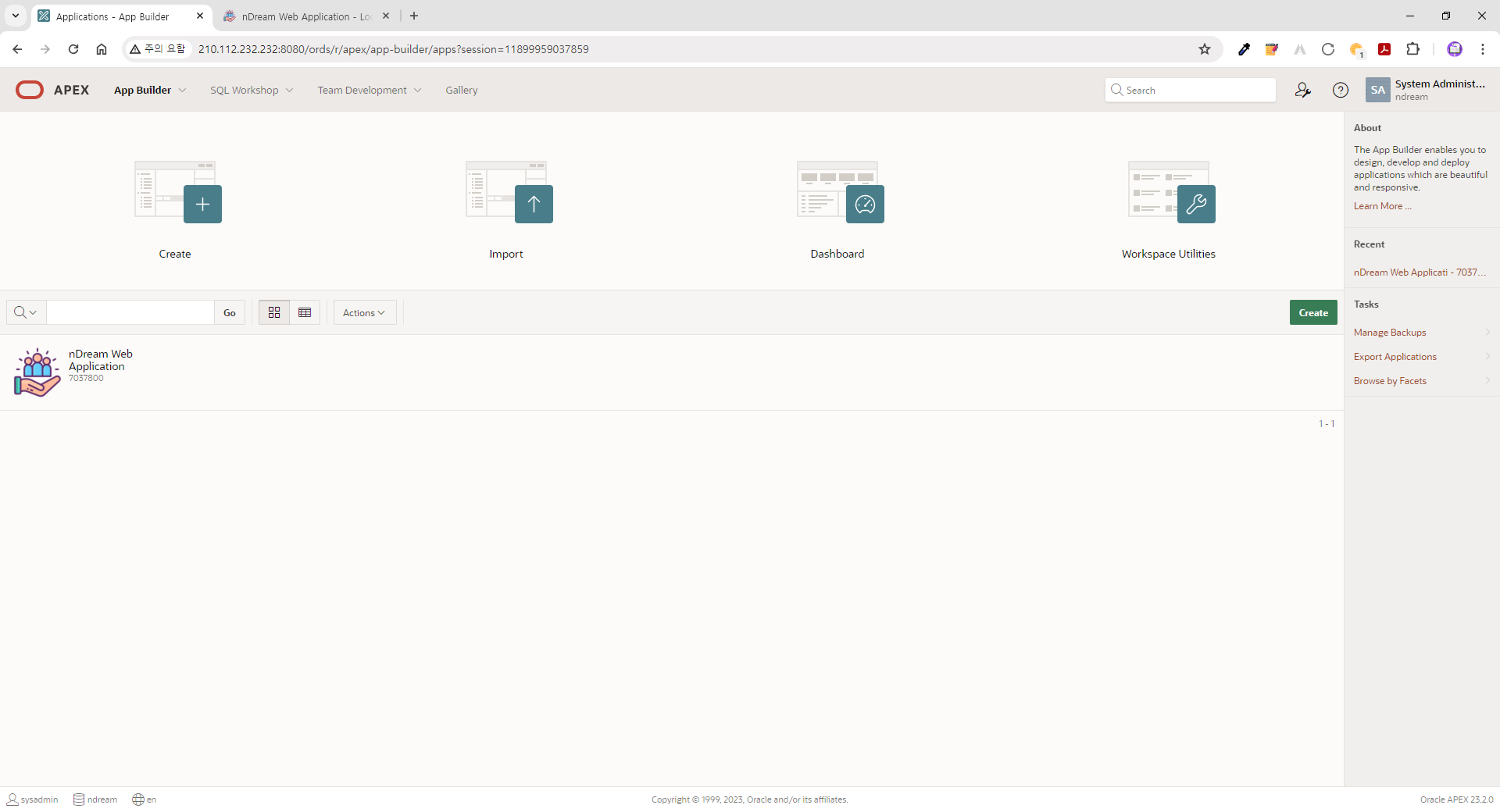Click the application ID 7037800

(x=86, y=378)
